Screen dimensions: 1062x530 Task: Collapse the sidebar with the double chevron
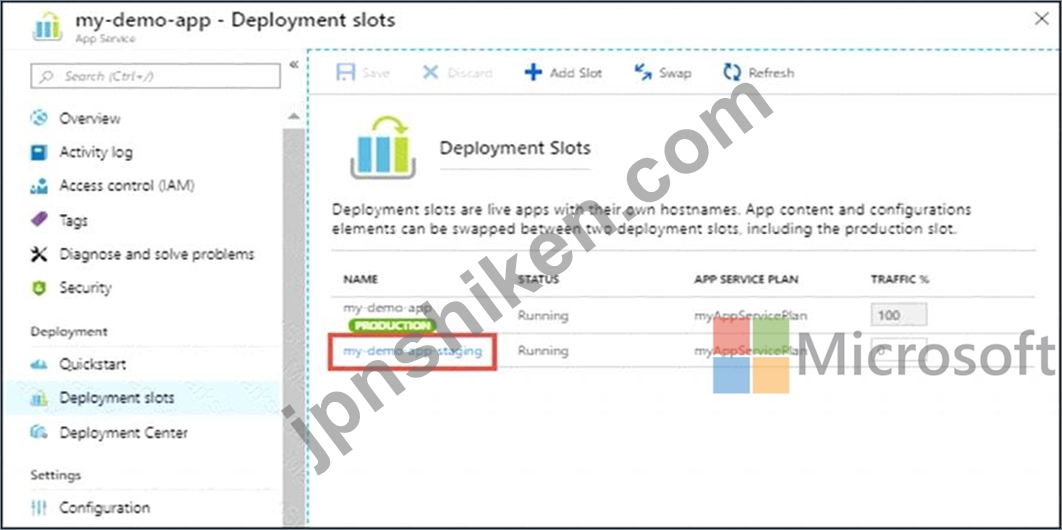point(294,65)
